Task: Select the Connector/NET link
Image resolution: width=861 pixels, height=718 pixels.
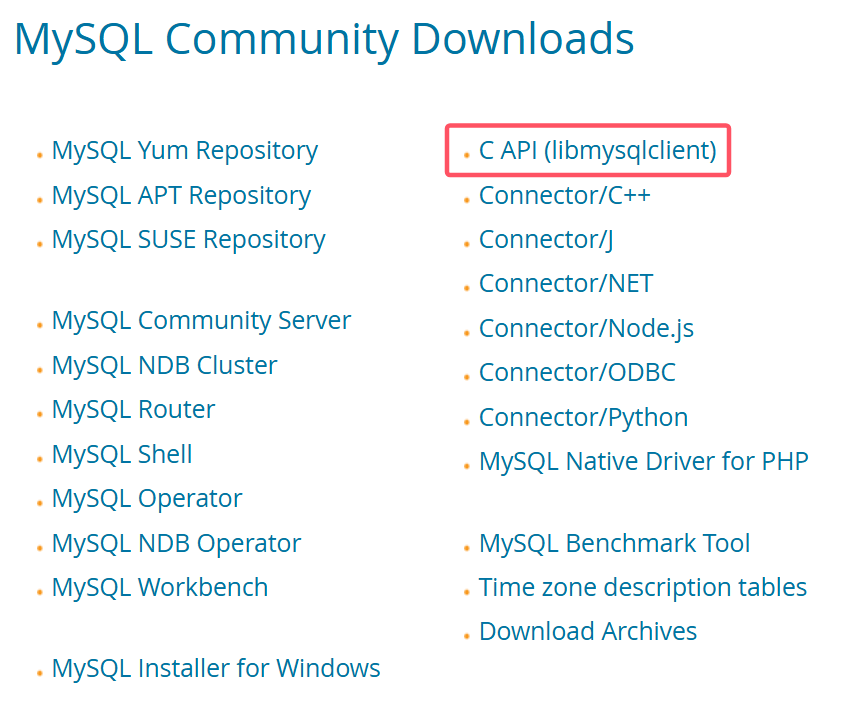Action: (566, 284)
